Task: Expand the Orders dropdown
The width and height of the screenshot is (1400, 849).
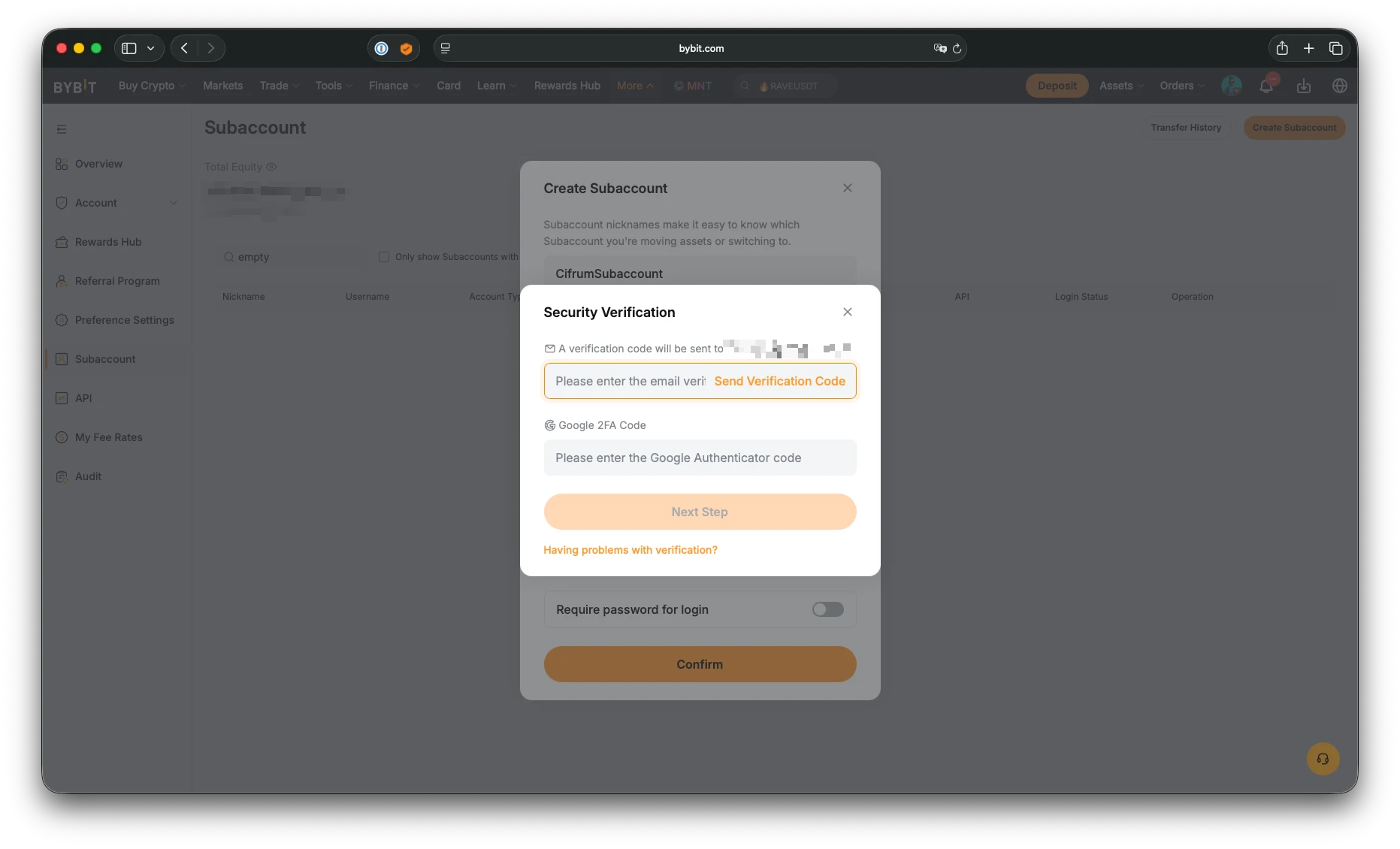Action: (x=1181, y=86)
